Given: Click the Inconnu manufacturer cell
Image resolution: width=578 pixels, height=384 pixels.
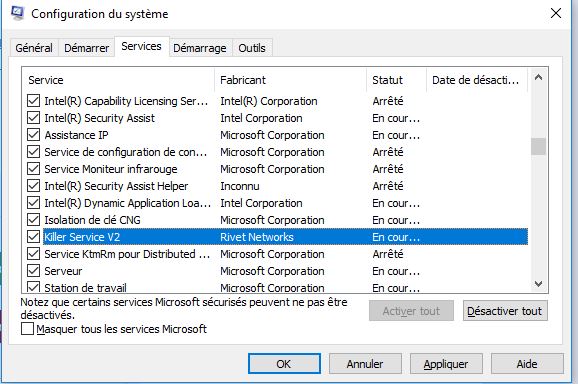Looking at the screenshot, I should 240,186.
